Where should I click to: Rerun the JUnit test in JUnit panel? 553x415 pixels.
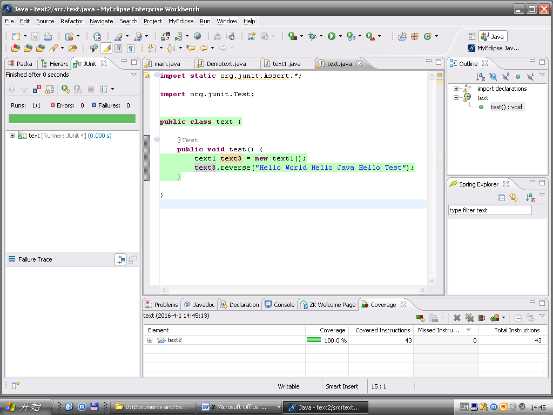65,89
